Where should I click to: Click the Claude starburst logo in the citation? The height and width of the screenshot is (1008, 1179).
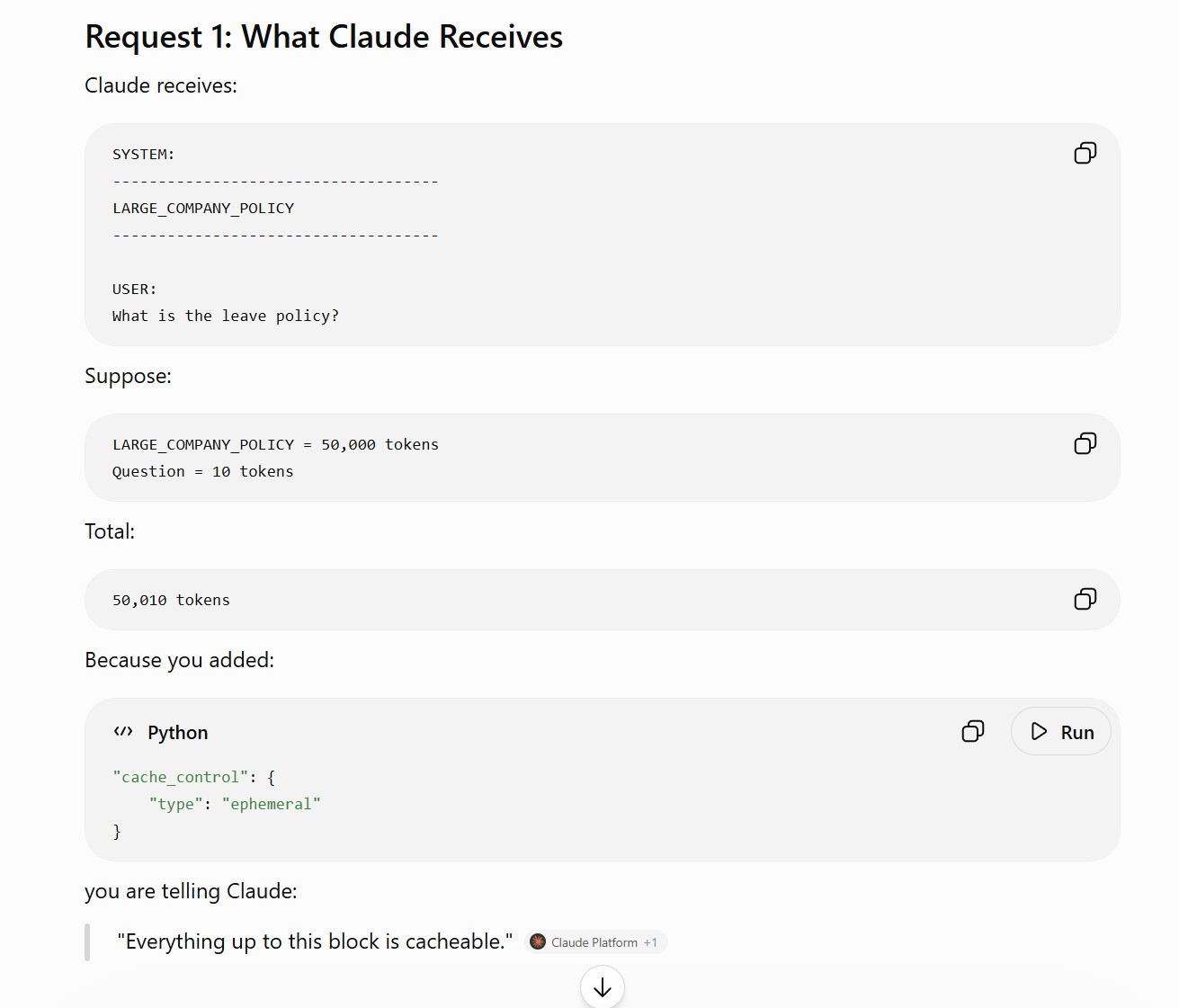point(538,941)
